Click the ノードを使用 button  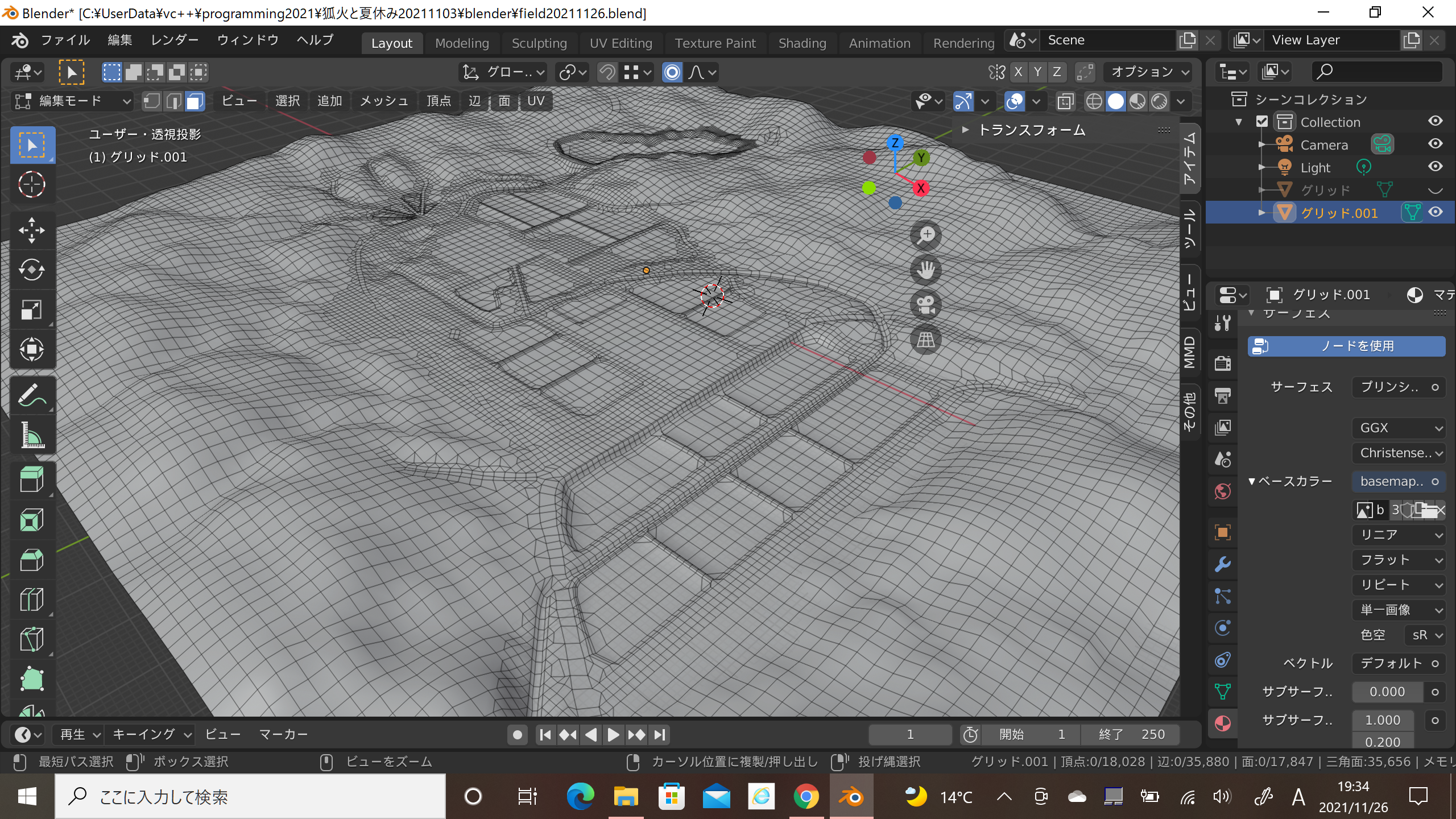[1346, 346]
